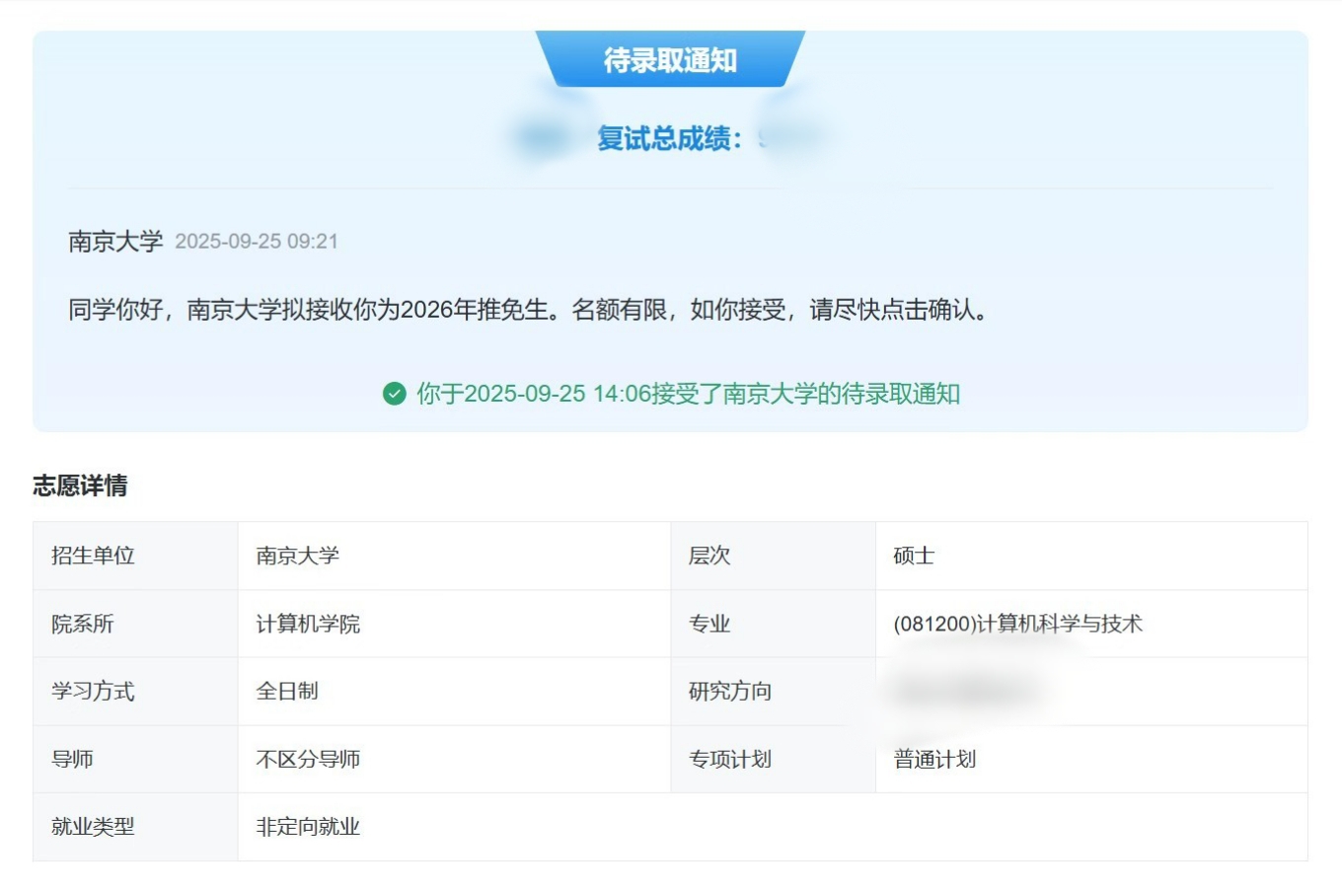The image size is (1342, 896).
Task: Click the 专项计划 label cell
Action: (773, 759)
